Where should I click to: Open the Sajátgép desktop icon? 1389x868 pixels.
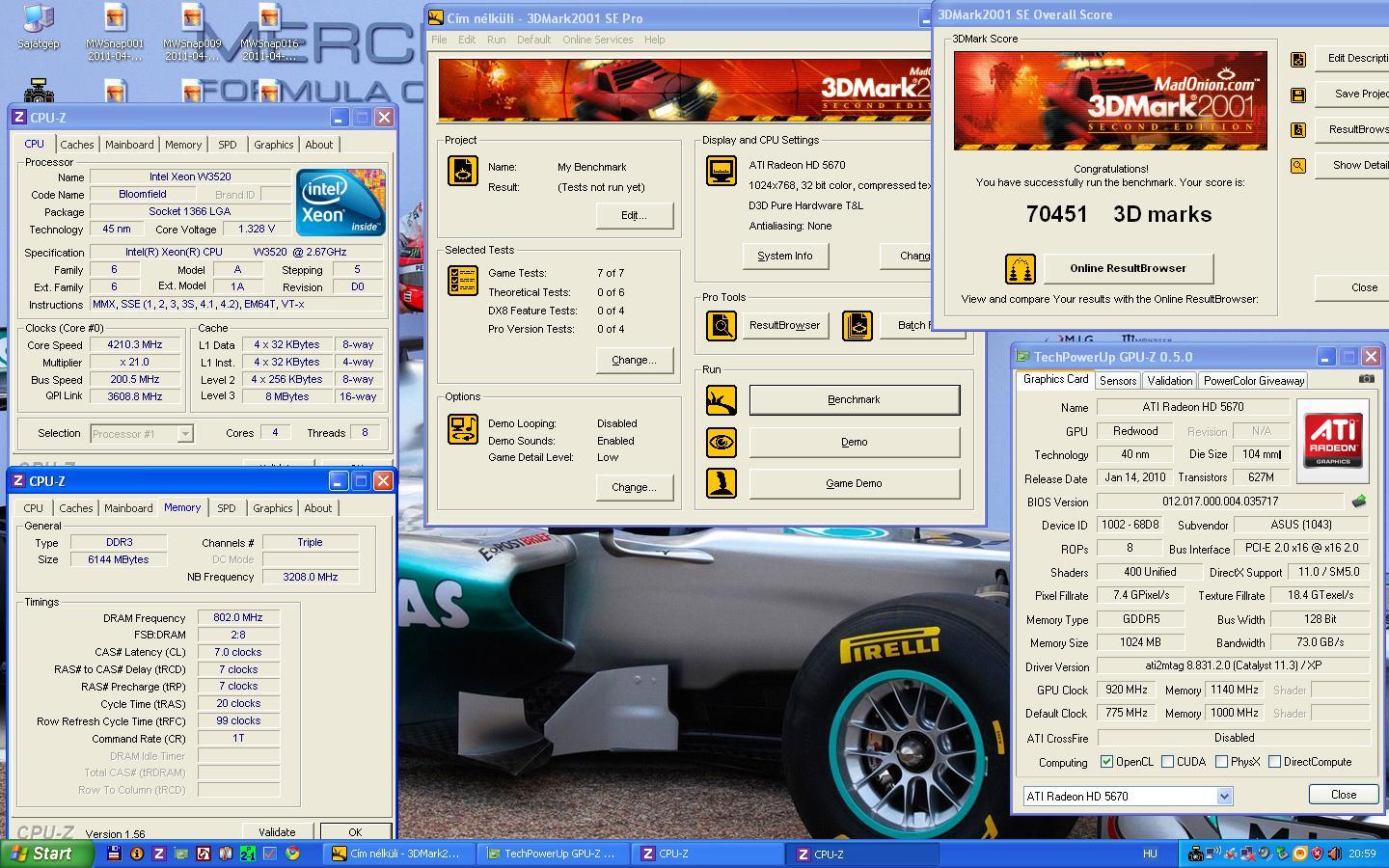pos(38,27)
